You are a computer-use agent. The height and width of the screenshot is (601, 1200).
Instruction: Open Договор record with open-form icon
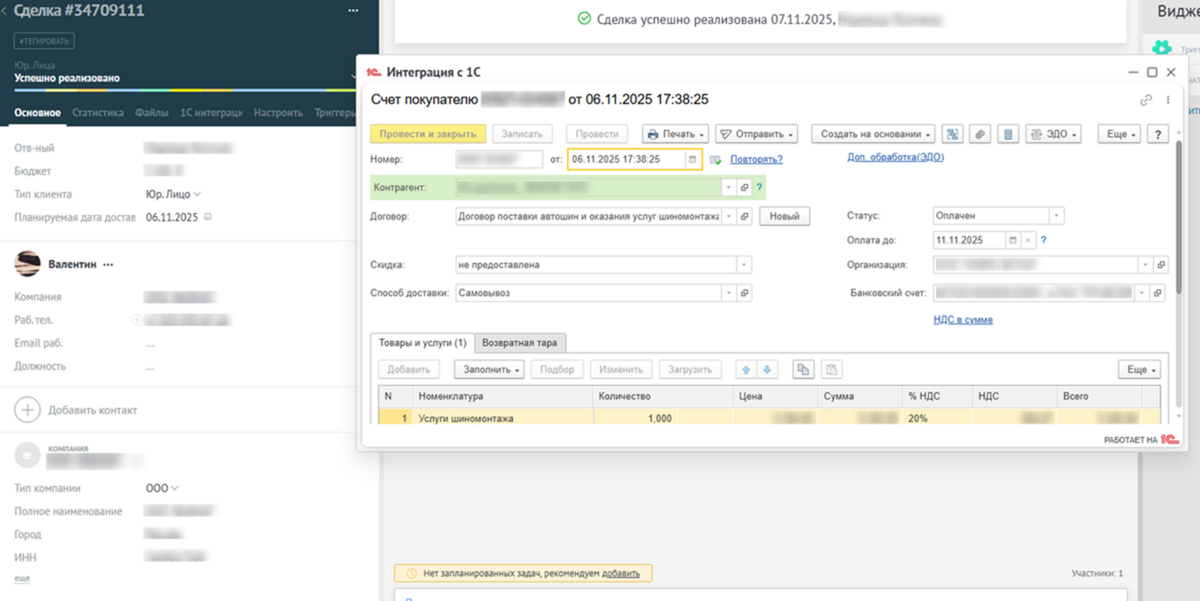[744, 216]
